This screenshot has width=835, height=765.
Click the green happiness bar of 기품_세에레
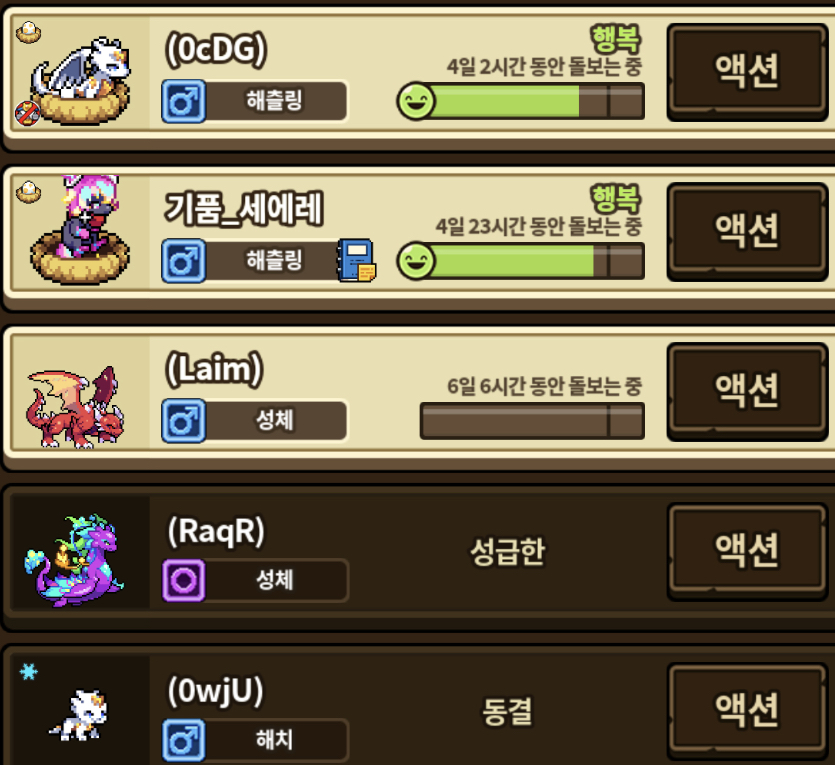coord(521,261)
